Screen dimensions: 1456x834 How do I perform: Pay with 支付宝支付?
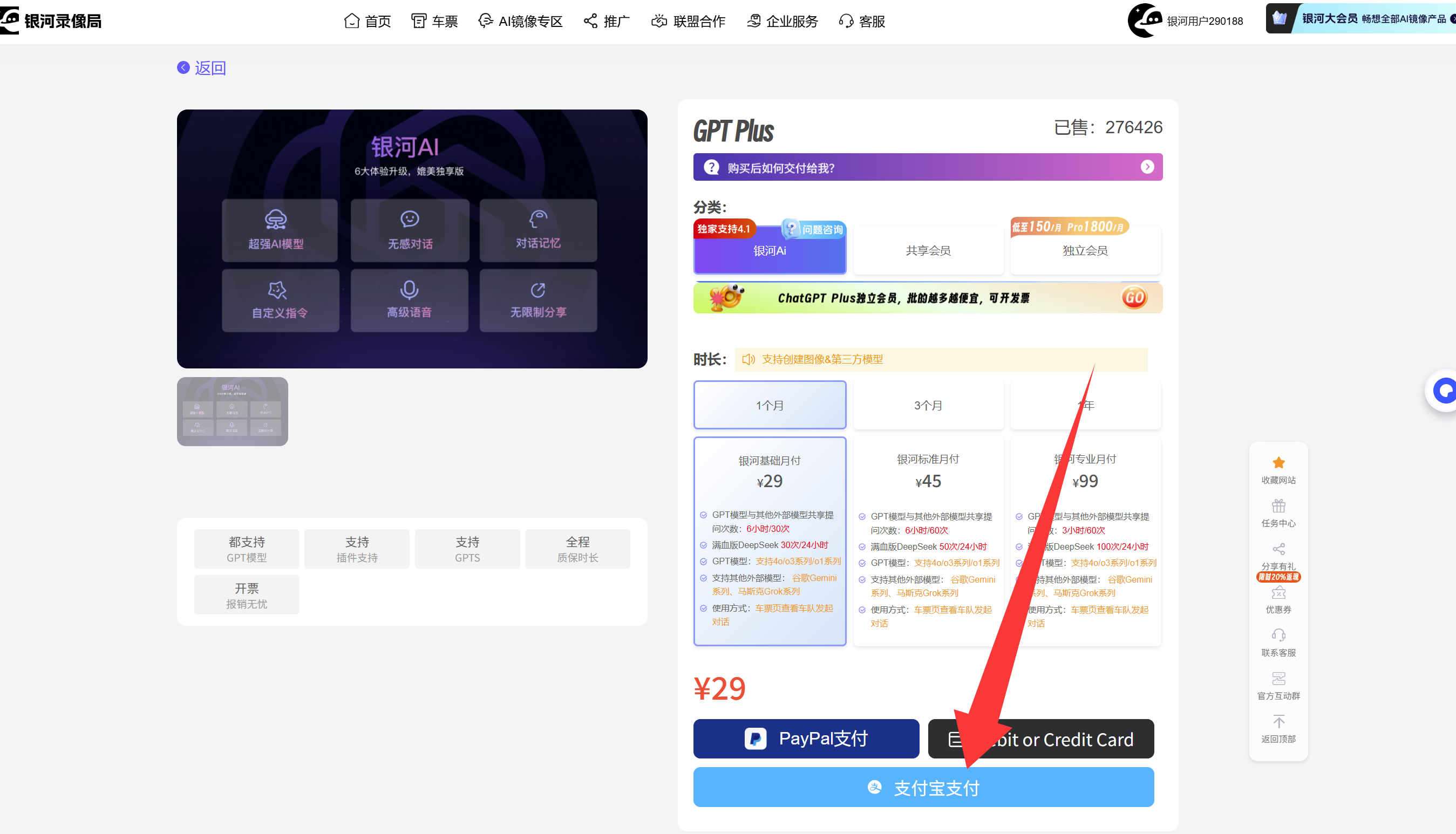point(923,787)
